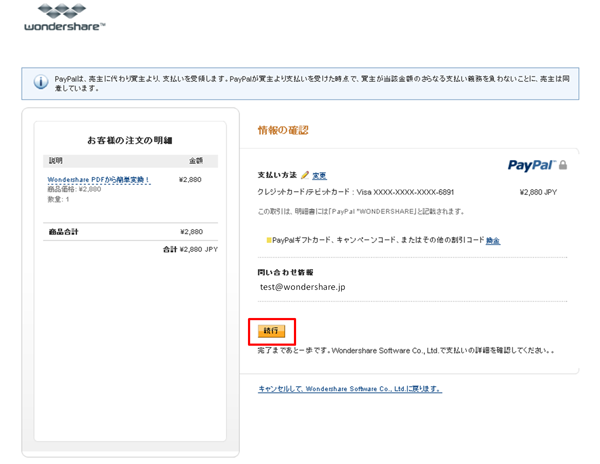This screenshot has width=600, height=464.
Task: Click the ¥2,880 JPY payment amount
Action: point(538,192)
